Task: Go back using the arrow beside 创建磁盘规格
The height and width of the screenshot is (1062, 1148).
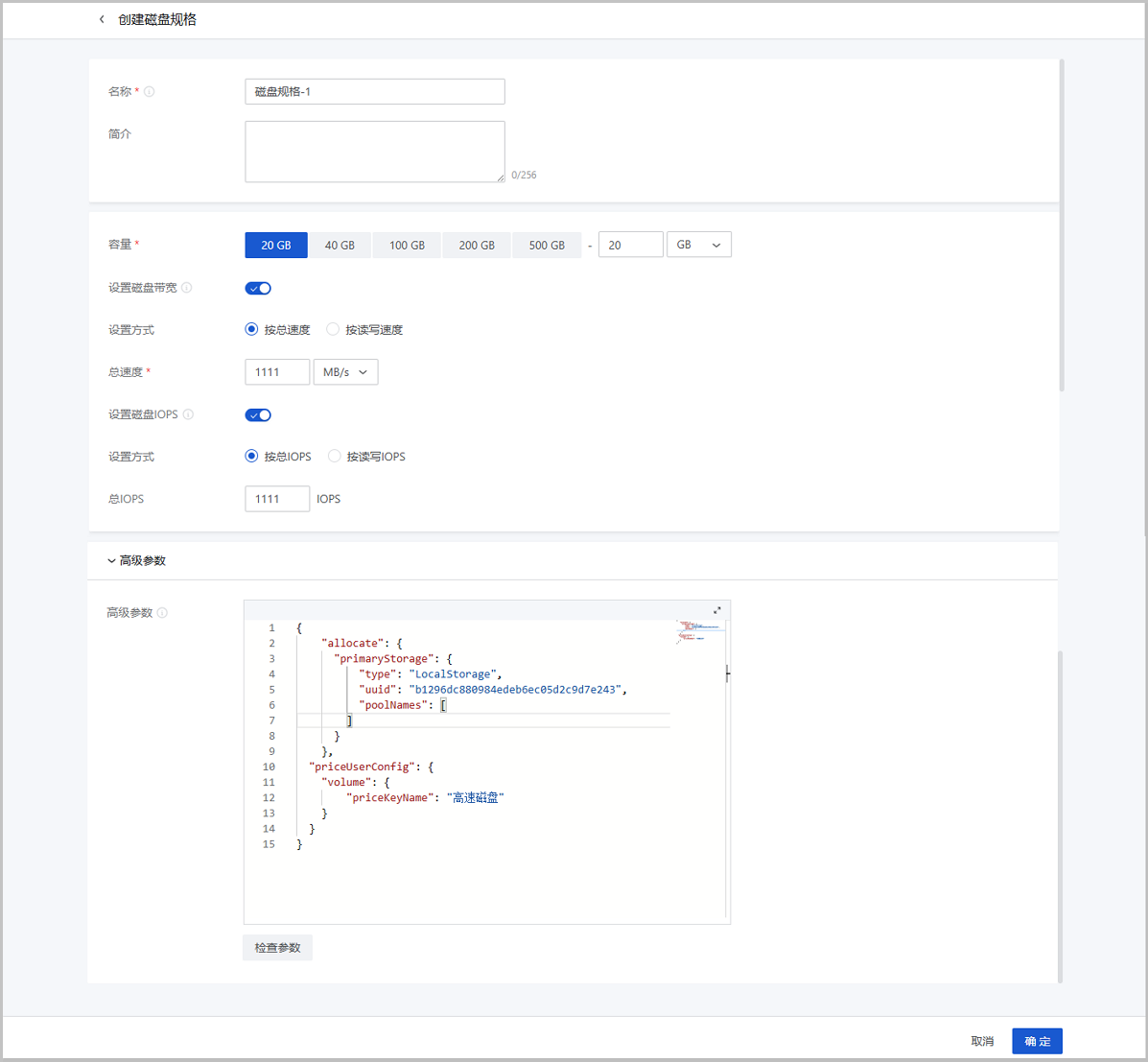Action: [x=102, y=20]
